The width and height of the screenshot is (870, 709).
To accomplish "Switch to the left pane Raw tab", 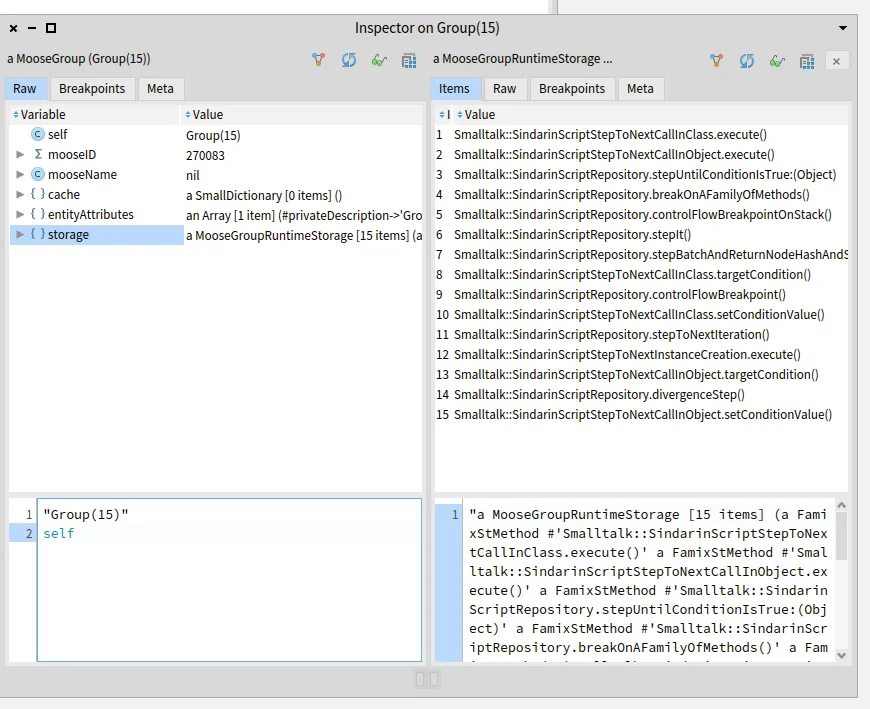I will coord(24,89).
